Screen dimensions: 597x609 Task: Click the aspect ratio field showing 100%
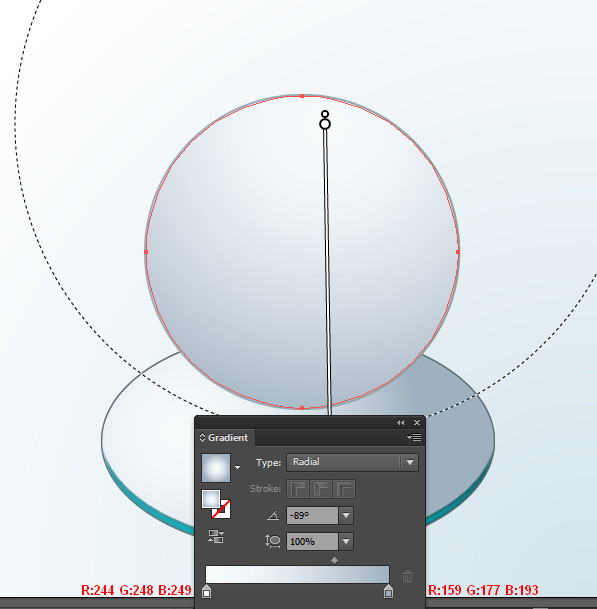(312, 541)
